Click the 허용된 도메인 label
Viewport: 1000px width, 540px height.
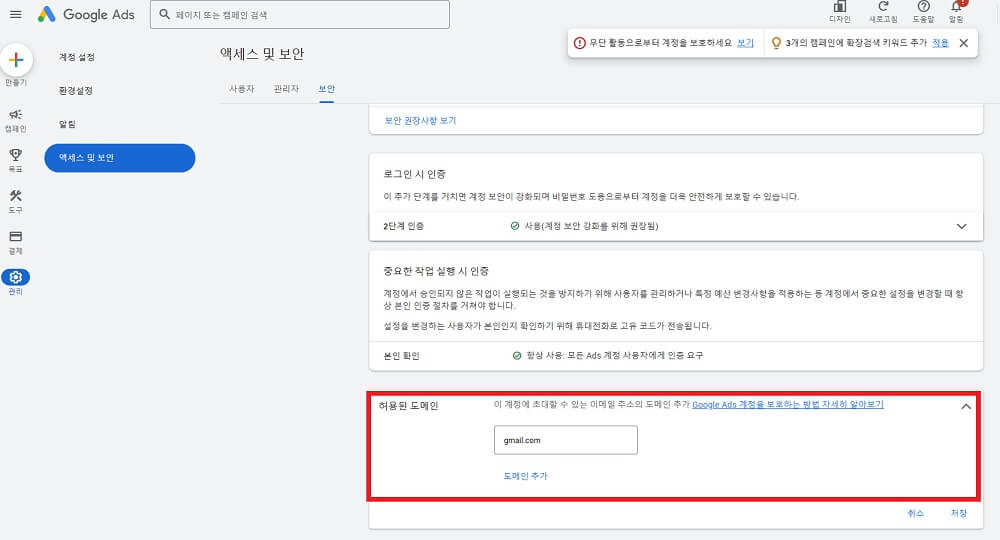408,405
